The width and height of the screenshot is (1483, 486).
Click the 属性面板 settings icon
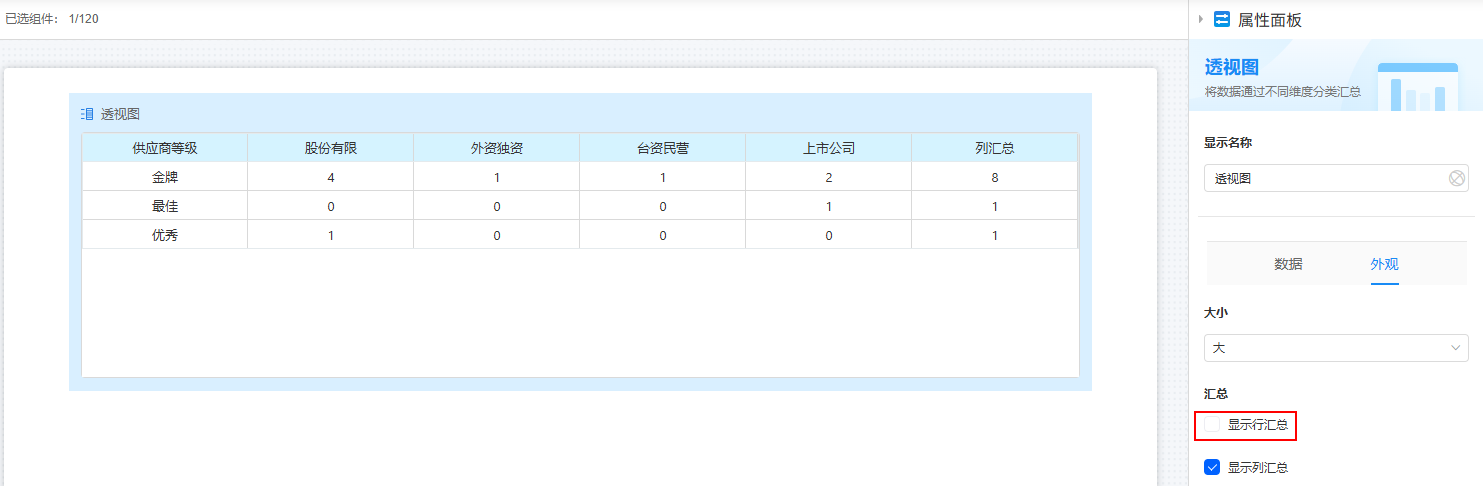tap(1221, 19)
